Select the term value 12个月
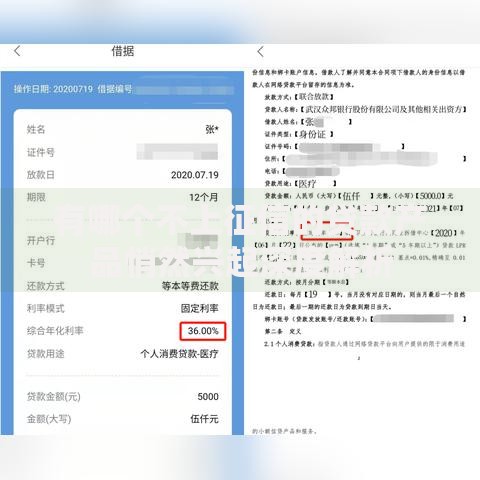Screen dimensions: 480x480 pos(204,197)
